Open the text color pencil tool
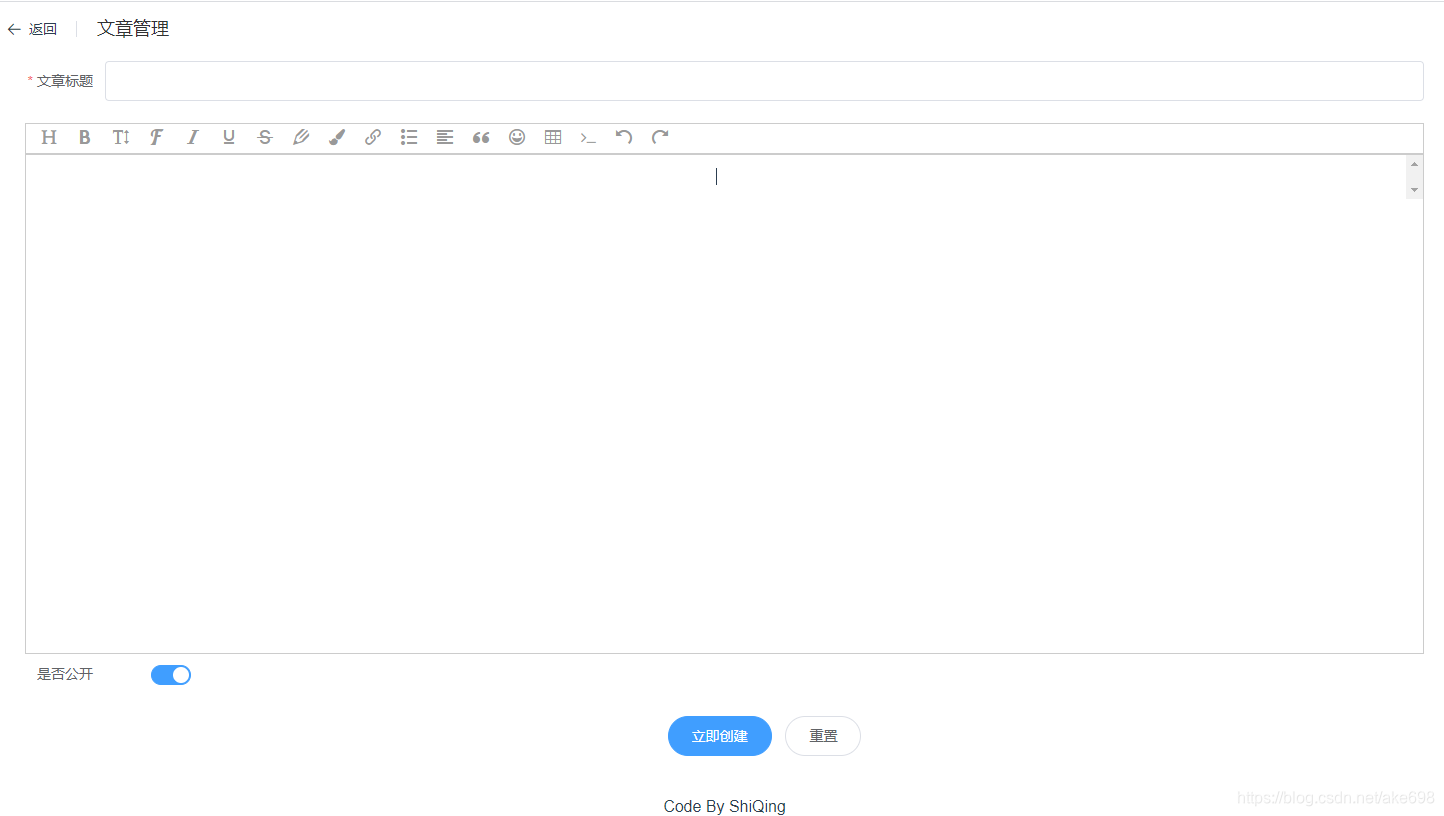 click(x=301, y=138)
